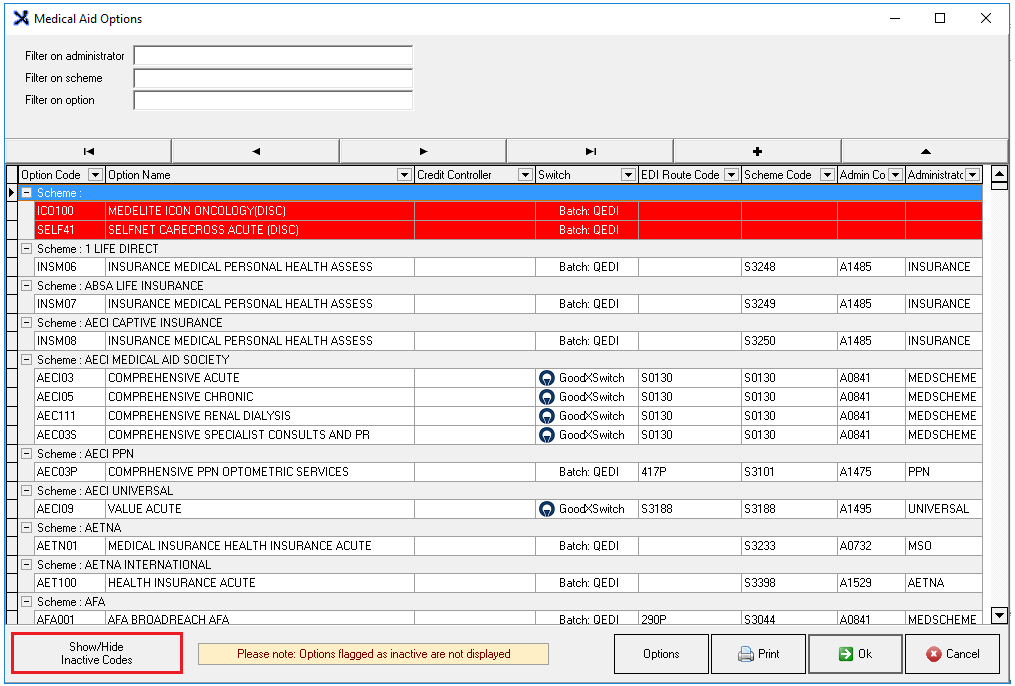Click the Print button

click(x=758, y=654)
